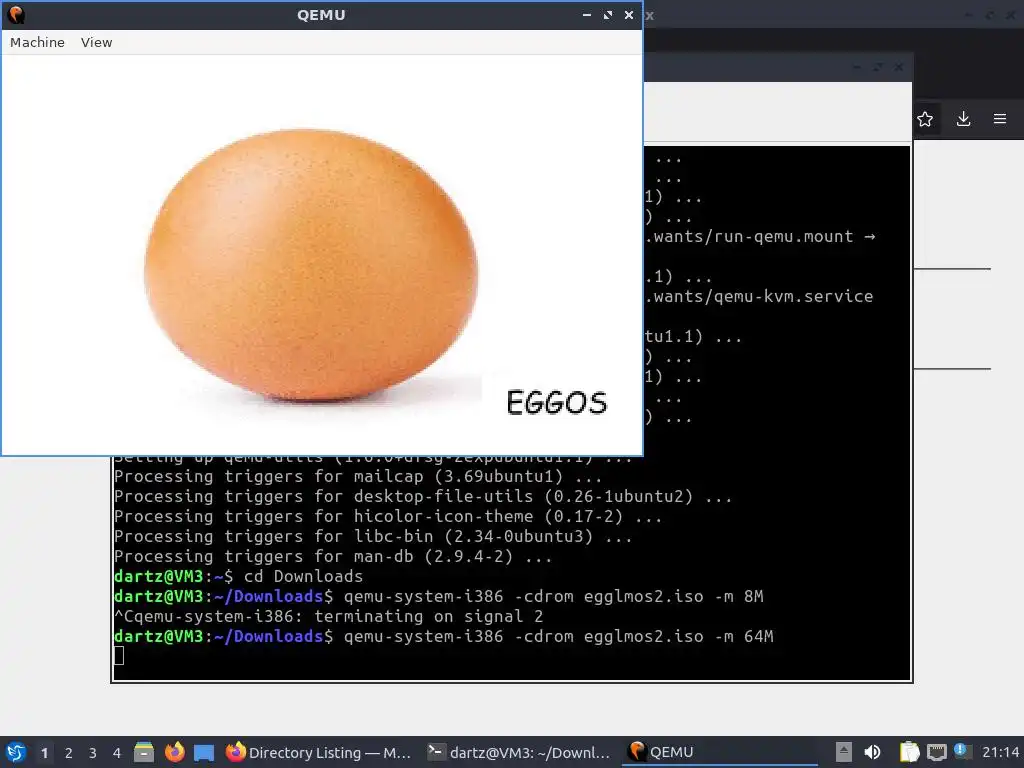This screenshot has height=768, width=1024.
Task: Click the EGGOS text in the QEMU display
Action: click(x=557, y=402)
